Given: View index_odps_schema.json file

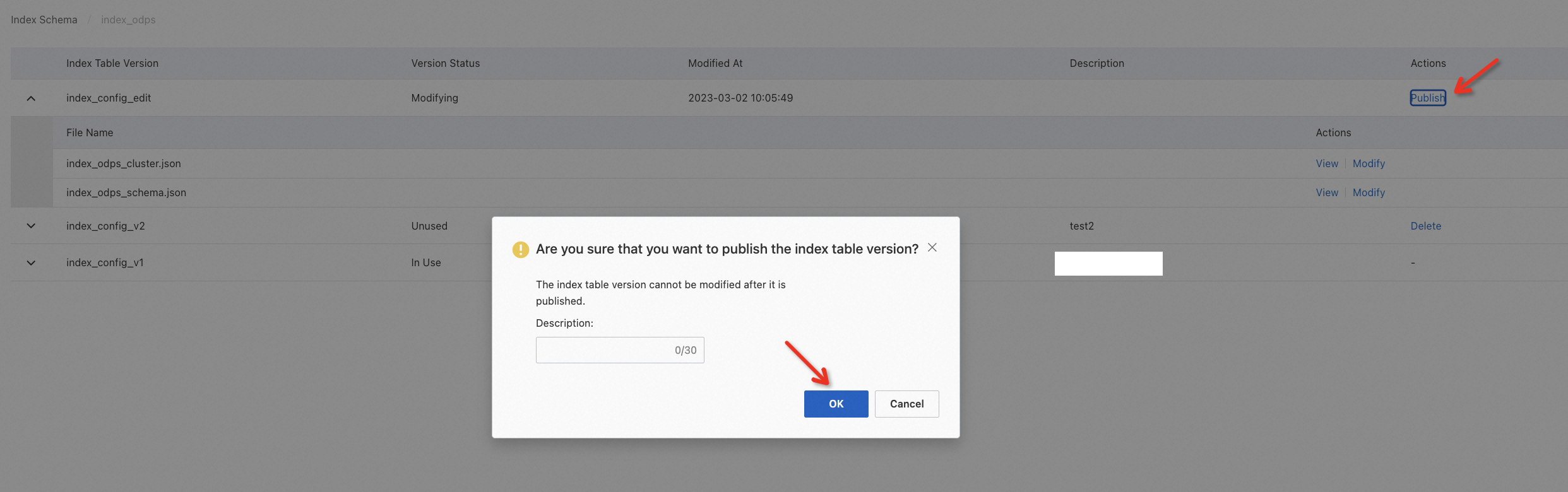Looking at the screenshot, I should [x=1327, y=192].
